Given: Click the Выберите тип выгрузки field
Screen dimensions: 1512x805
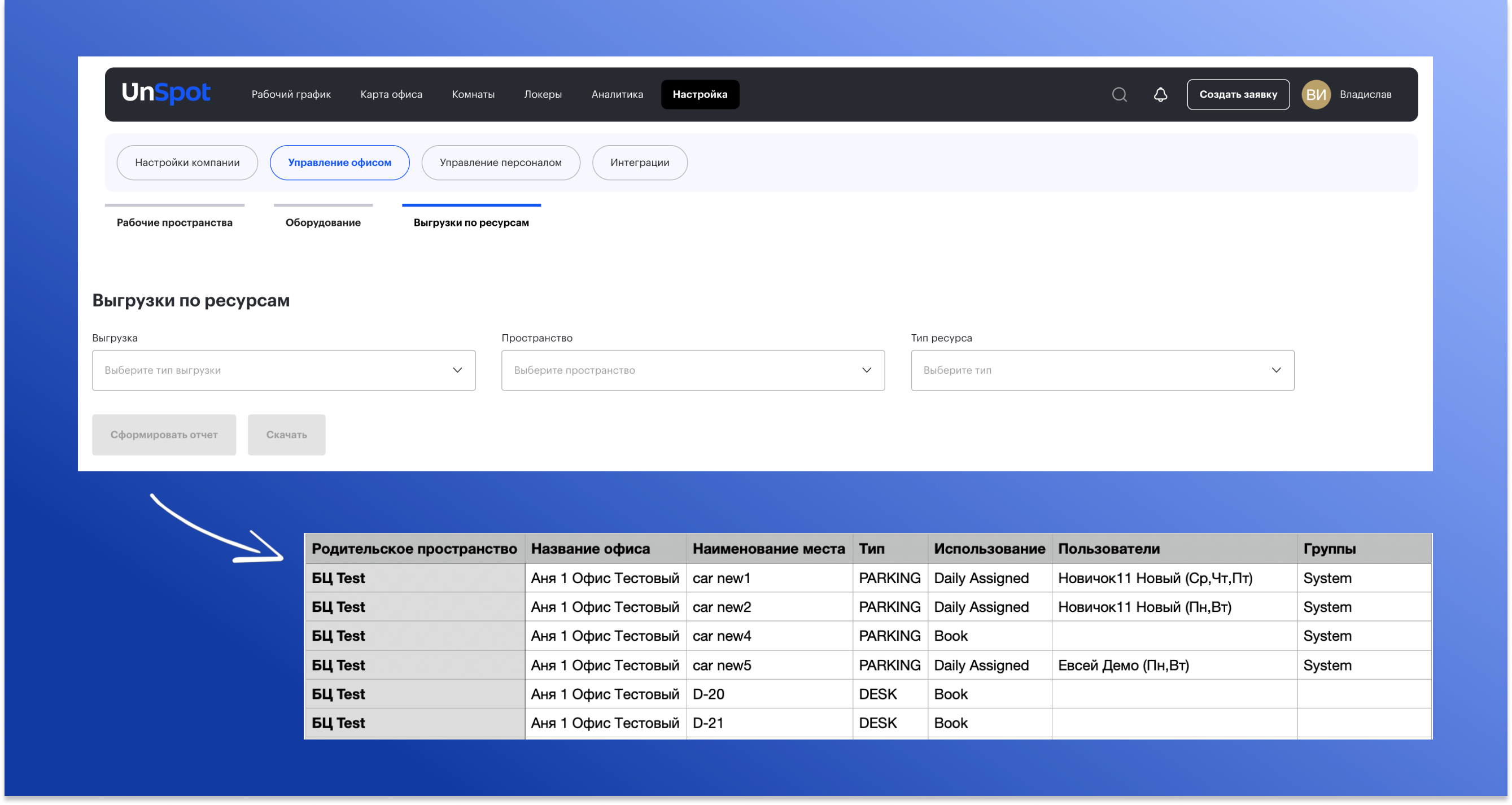Looking at the screenshot, I should 283,370.
